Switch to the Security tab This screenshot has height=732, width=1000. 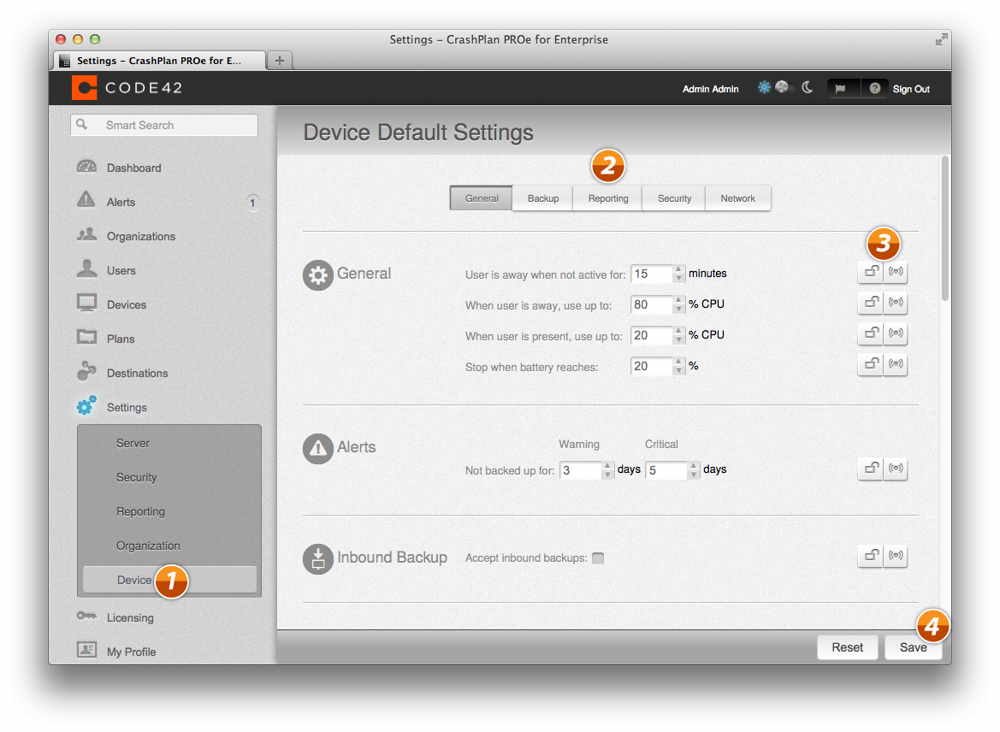pyautogui.click(x=674, y=198)
